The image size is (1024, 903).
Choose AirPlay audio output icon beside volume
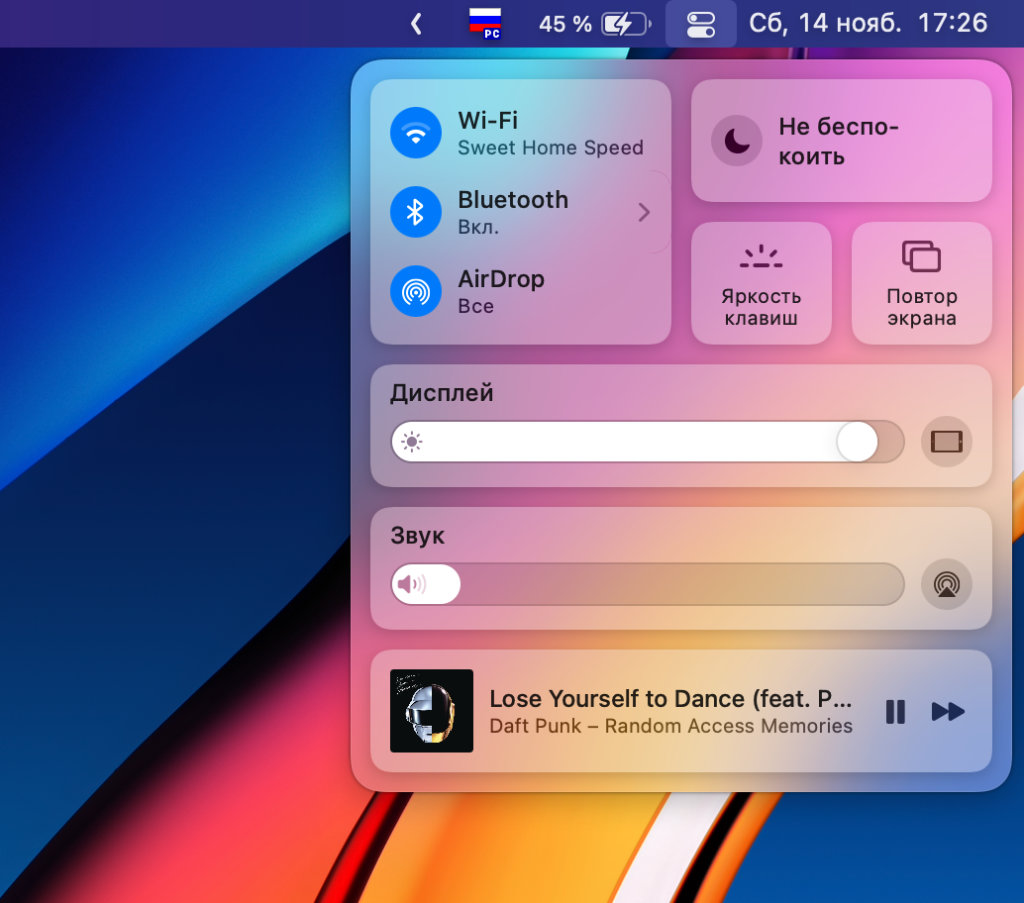946,584
